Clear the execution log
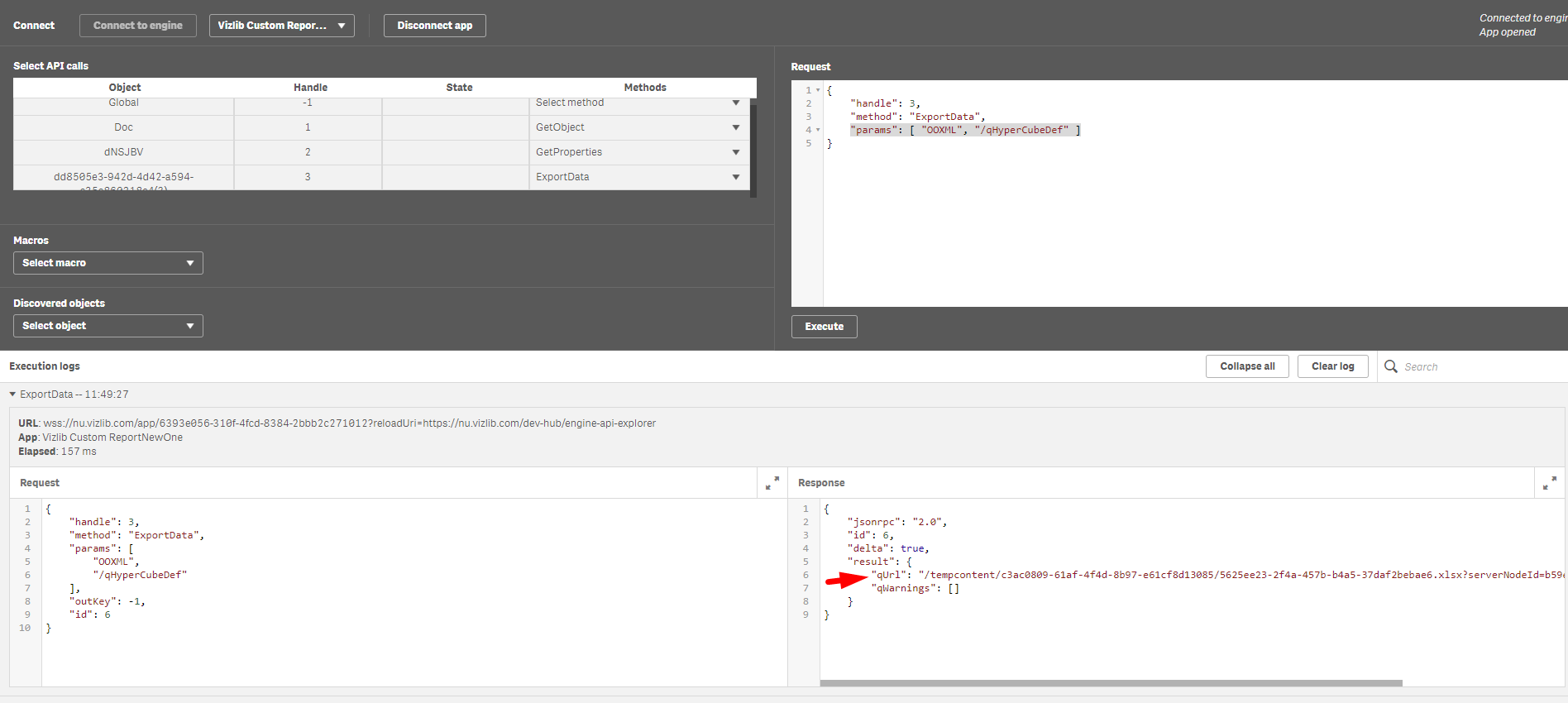The width and height of the screenshot is (1568, 703). [x=1333, y=366]
